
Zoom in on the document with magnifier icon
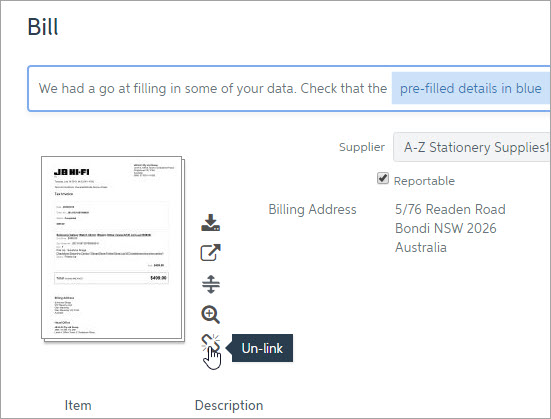pos(210,314)
